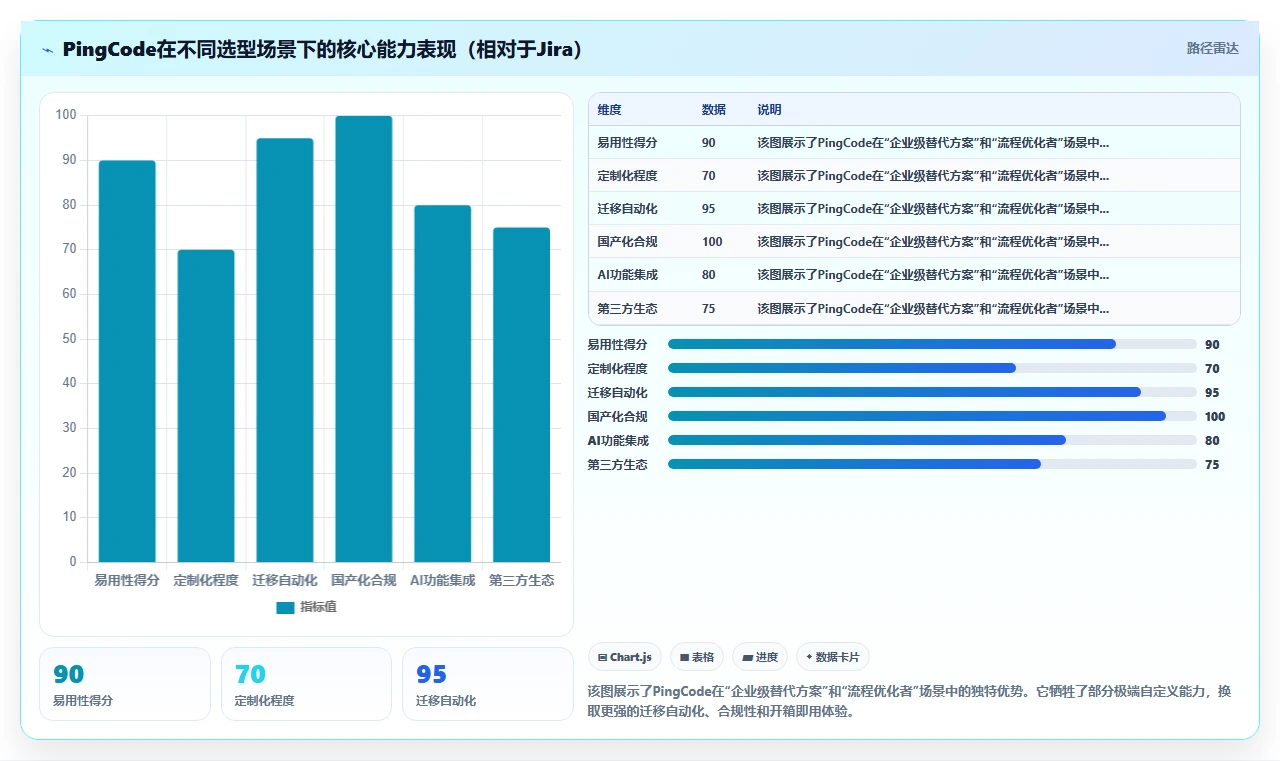Click the 数据卡片 tag button
Screen dimensions: 1280x761
833,657
